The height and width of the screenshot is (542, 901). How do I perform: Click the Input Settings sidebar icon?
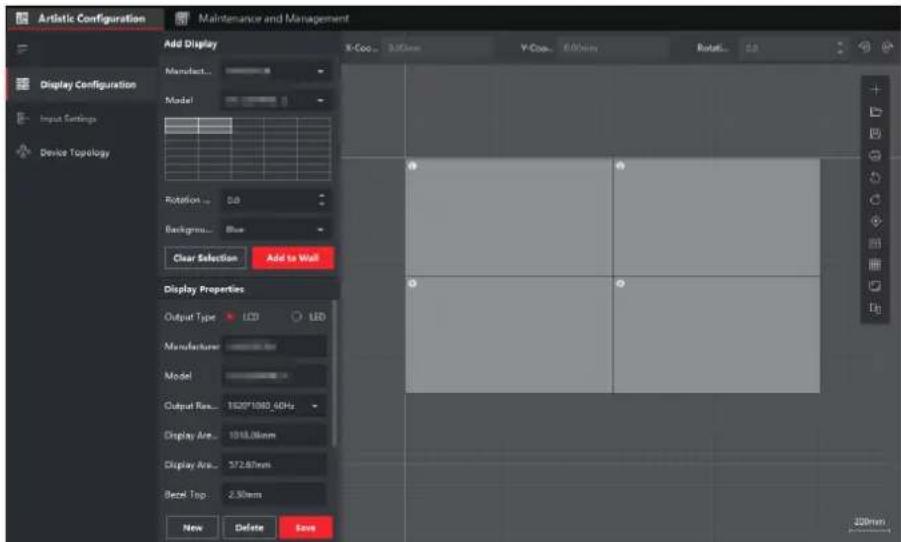[22, 118]
